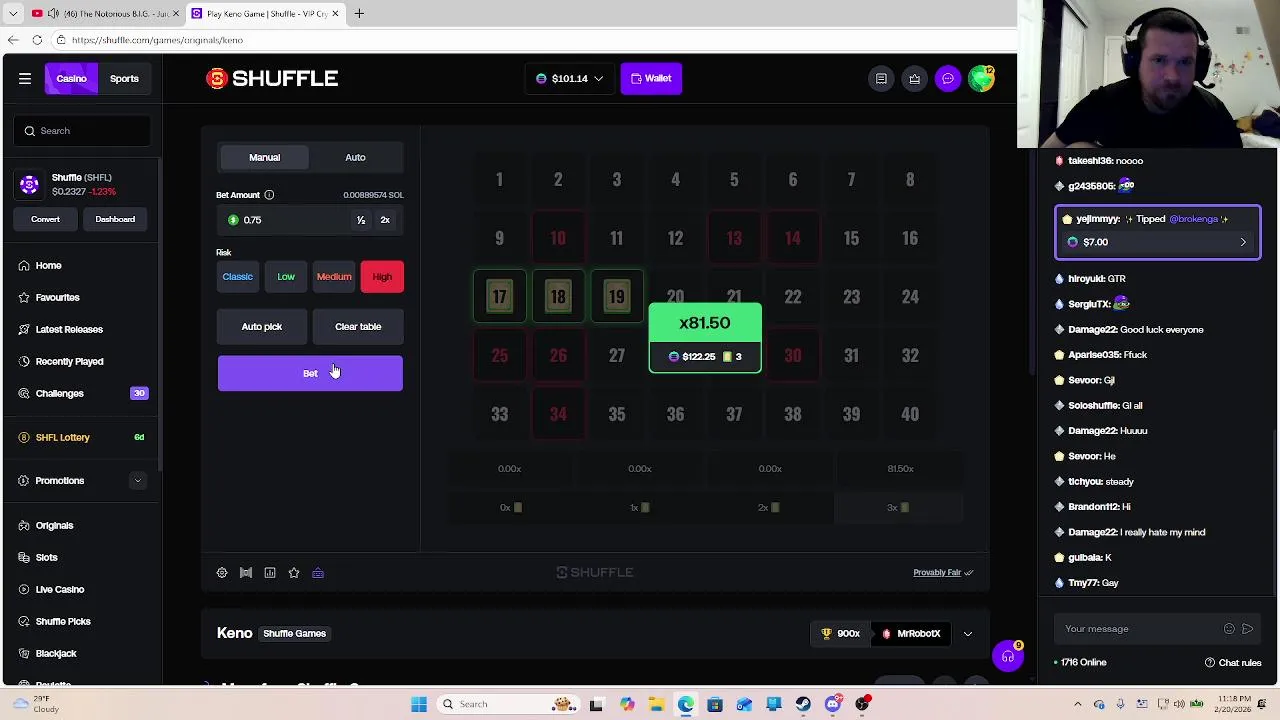Switch to Auto betting tab
Screen dimensions: 1280x720
point(355,157)
